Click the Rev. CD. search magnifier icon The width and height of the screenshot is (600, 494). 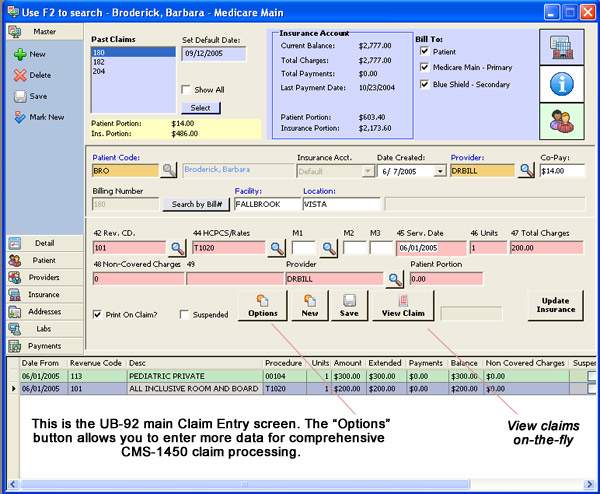(x=177, y=247)
